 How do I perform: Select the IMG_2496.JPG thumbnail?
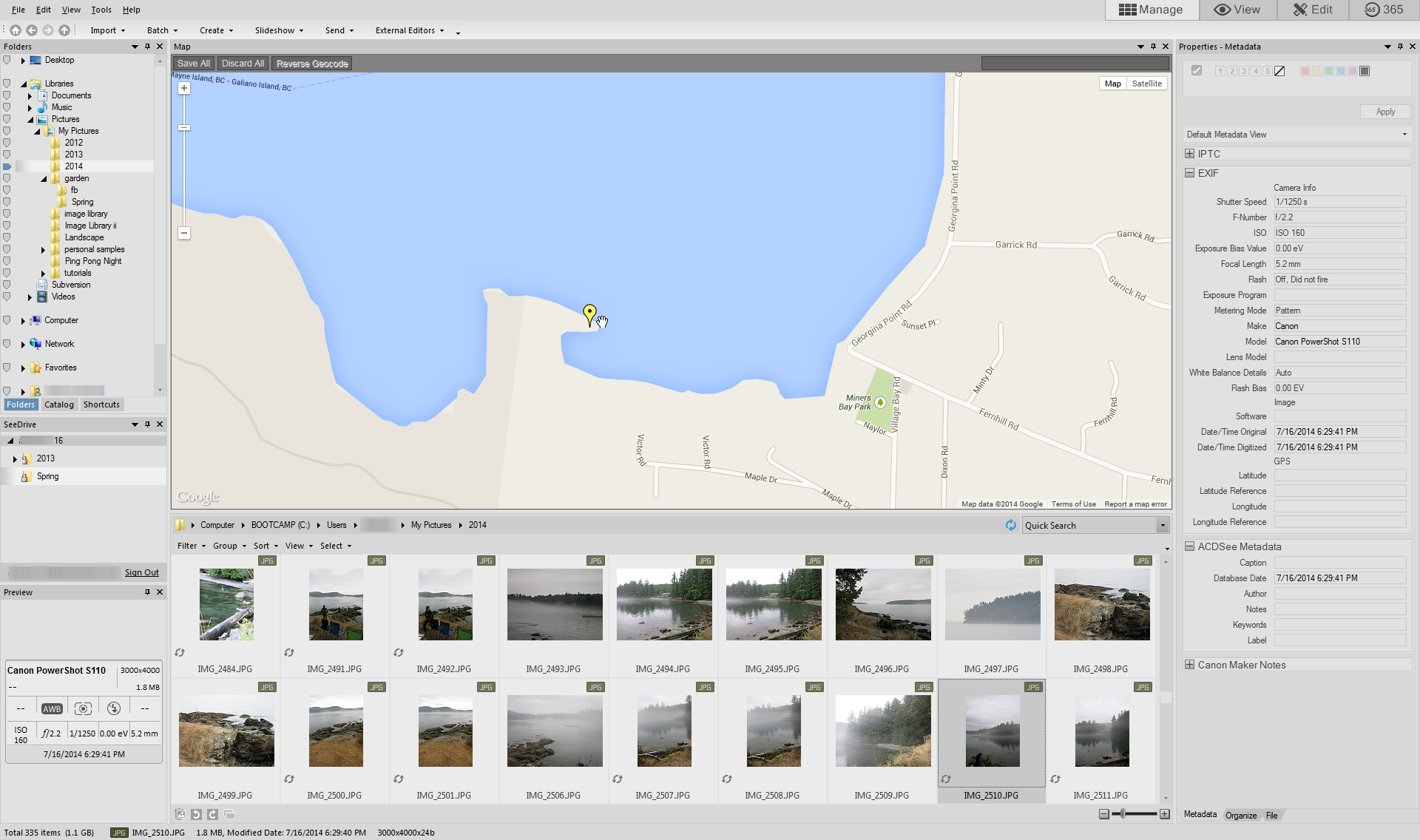[x=882, y=605]
